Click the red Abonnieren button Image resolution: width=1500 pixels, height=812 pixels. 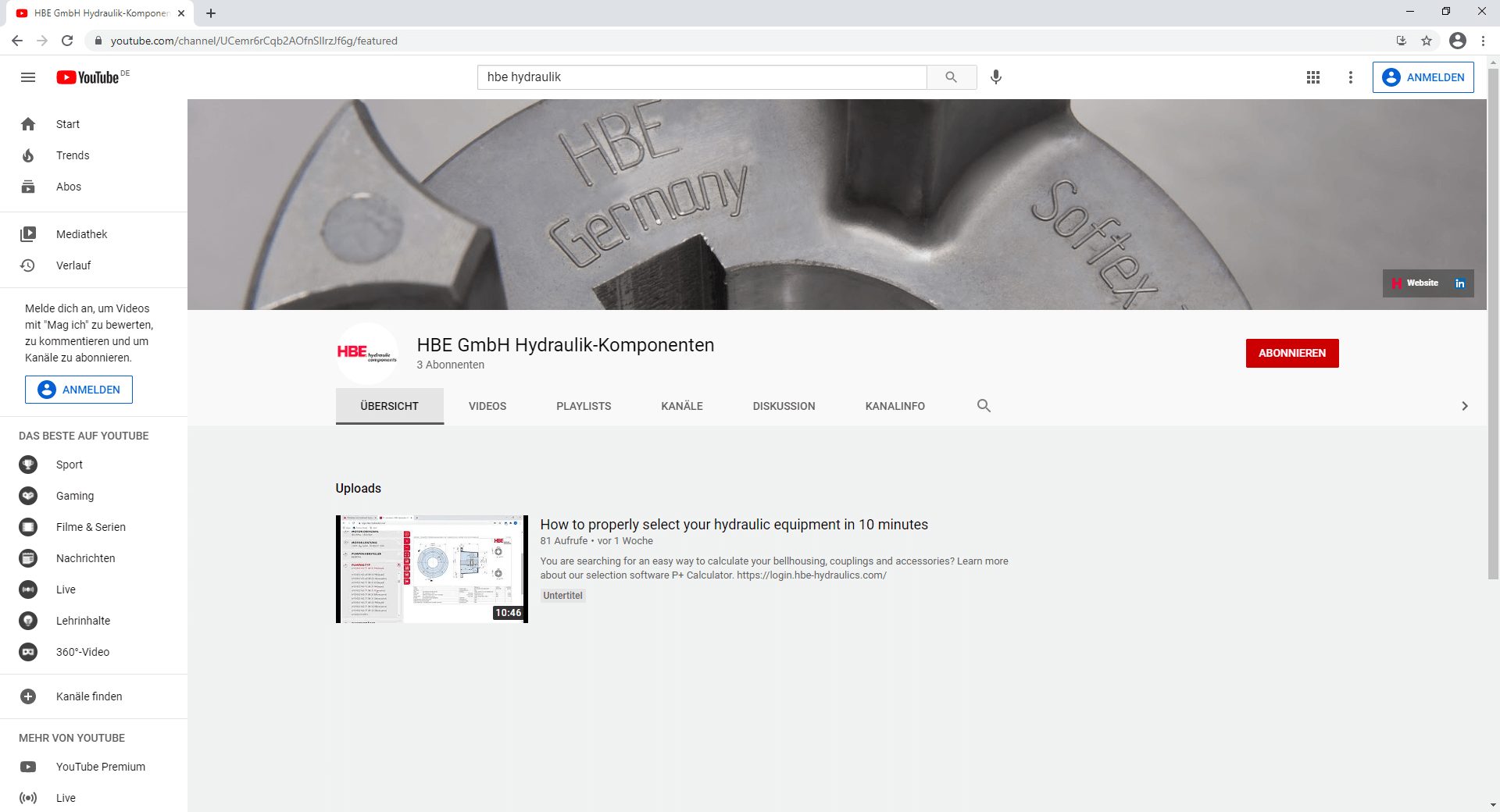coord(1292,353)
